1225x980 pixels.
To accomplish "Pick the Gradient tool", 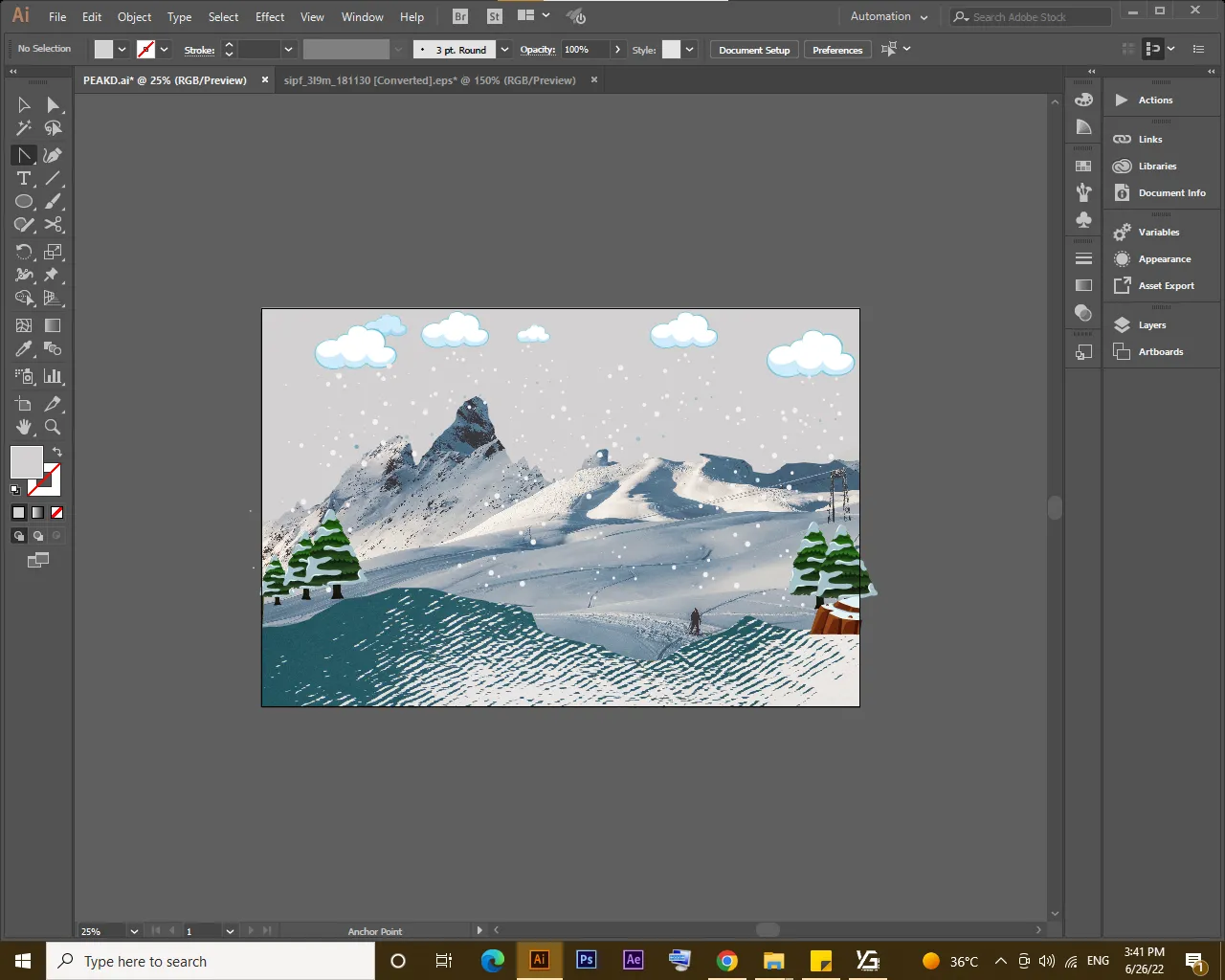I will point(54,325).
